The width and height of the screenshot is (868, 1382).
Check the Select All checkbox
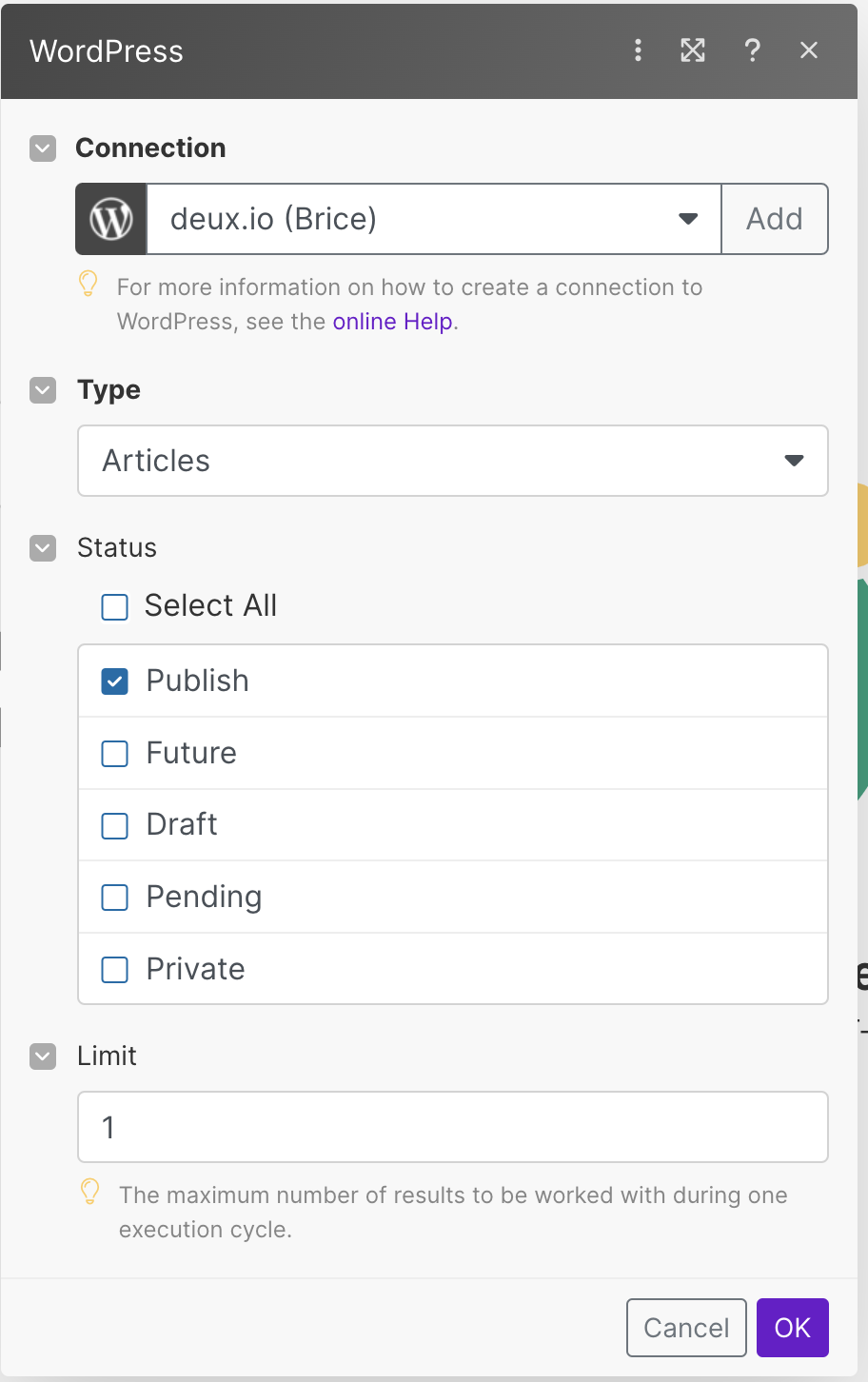pyautogui.click(x=115, y=606)
